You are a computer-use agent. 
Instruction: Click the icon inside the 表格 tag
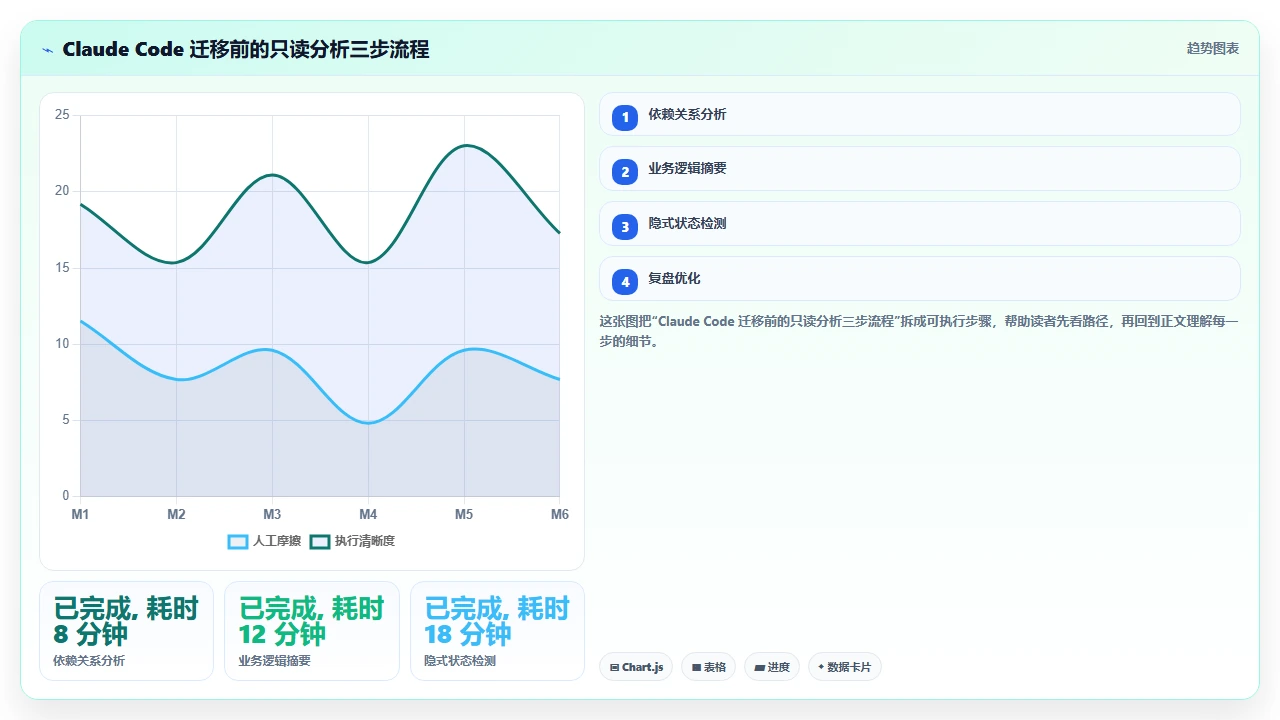click(x=696, y=667)
